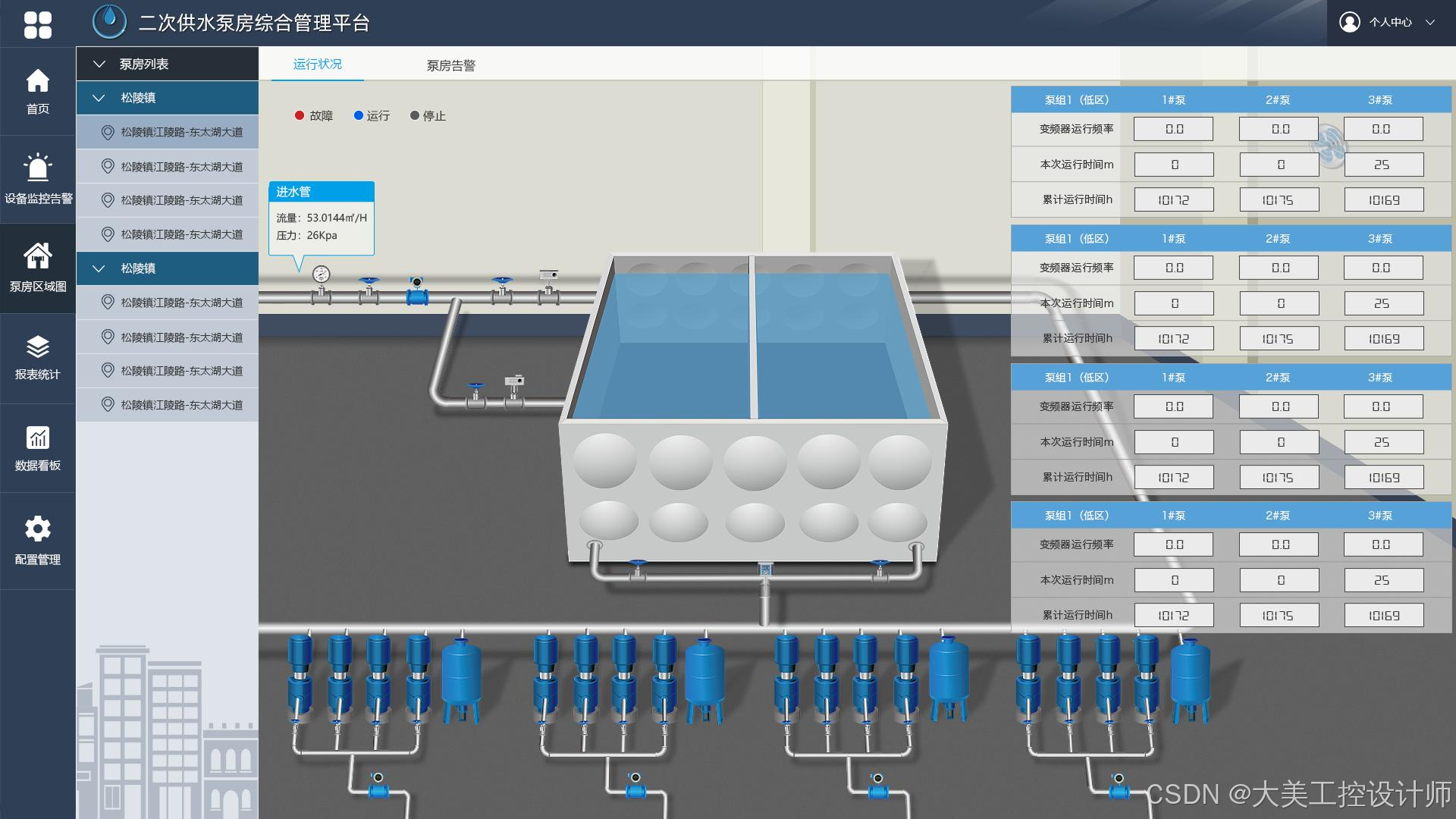Screen dimensions: 1456x819
Task: Open 配置管理 gear icon
Action: [37, 529]
